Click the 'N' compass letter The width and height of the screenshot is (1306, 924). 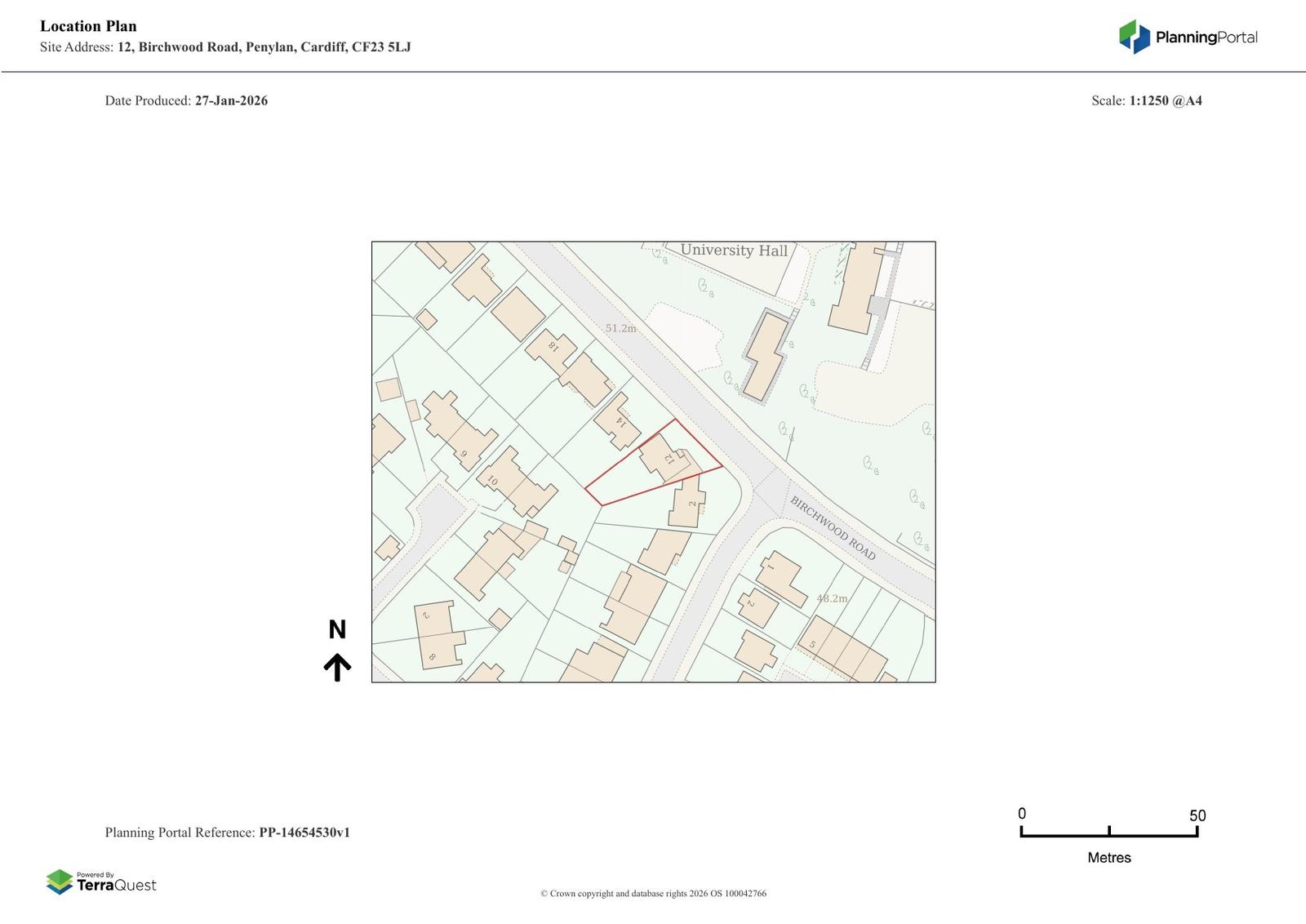[x=337, y=629]
